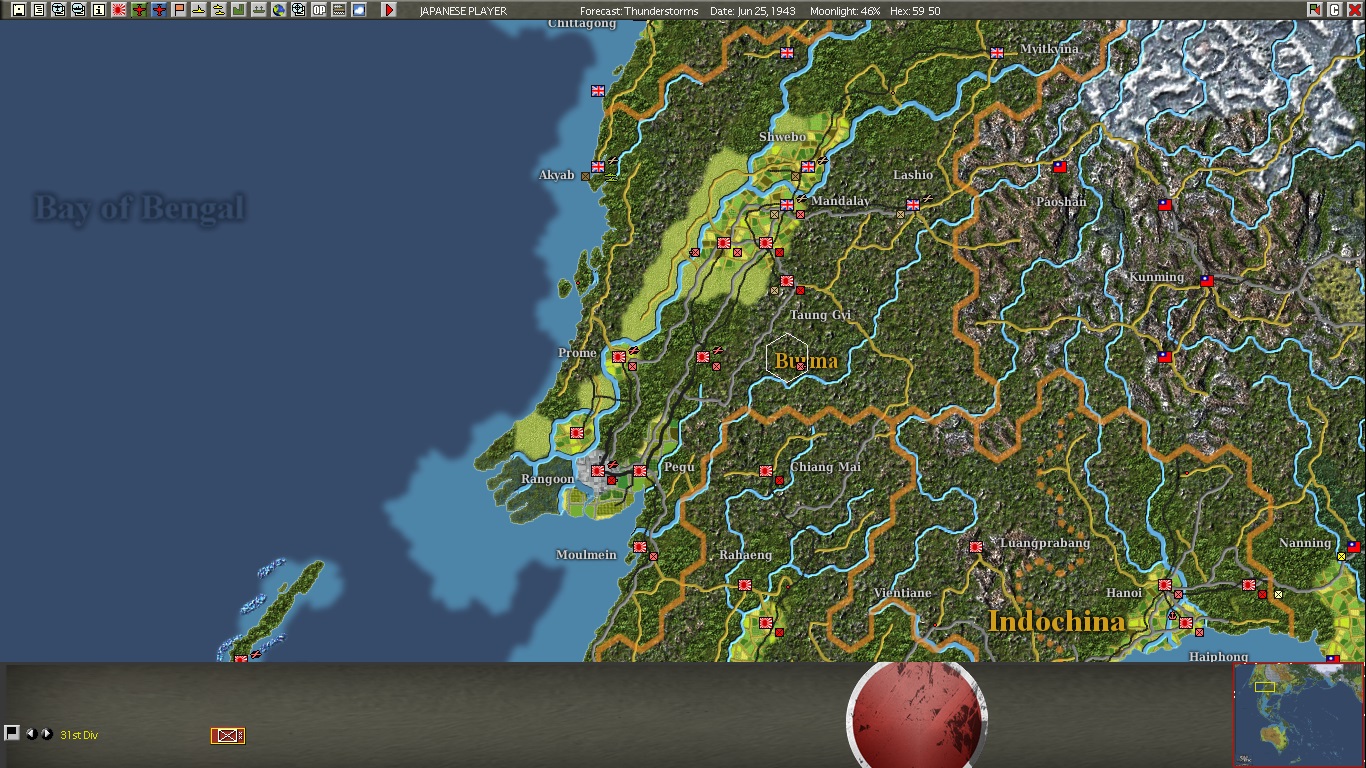
Task: Click the Indochina region label
Action: [1057, 622]
